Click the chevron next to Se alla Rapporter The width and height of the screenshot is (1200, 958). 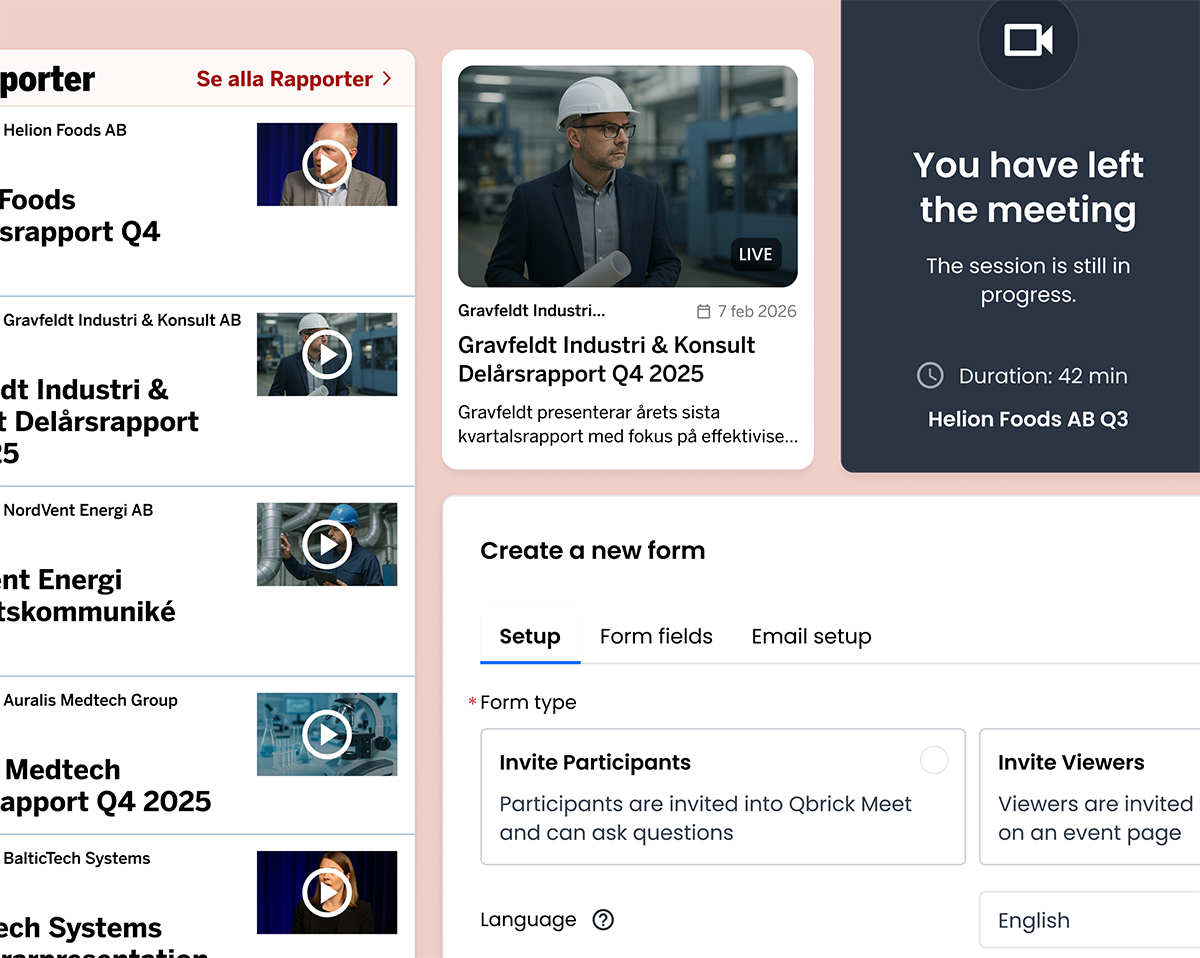(387, 79)
